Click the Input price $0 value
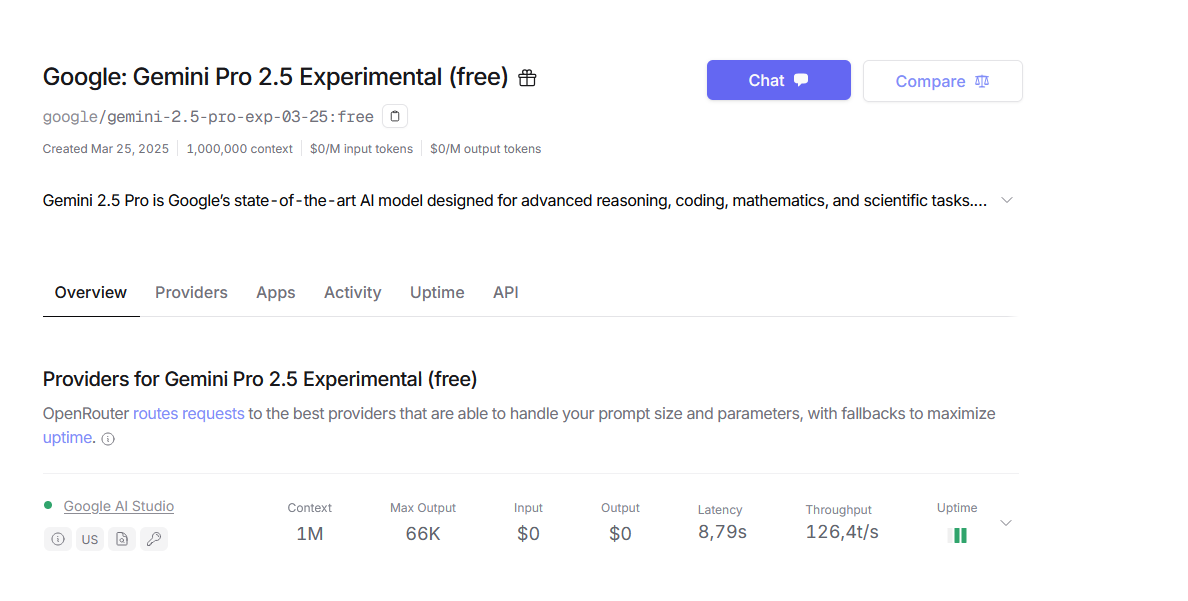Screen dimensions: 1188x601 [x=528, y=534]
